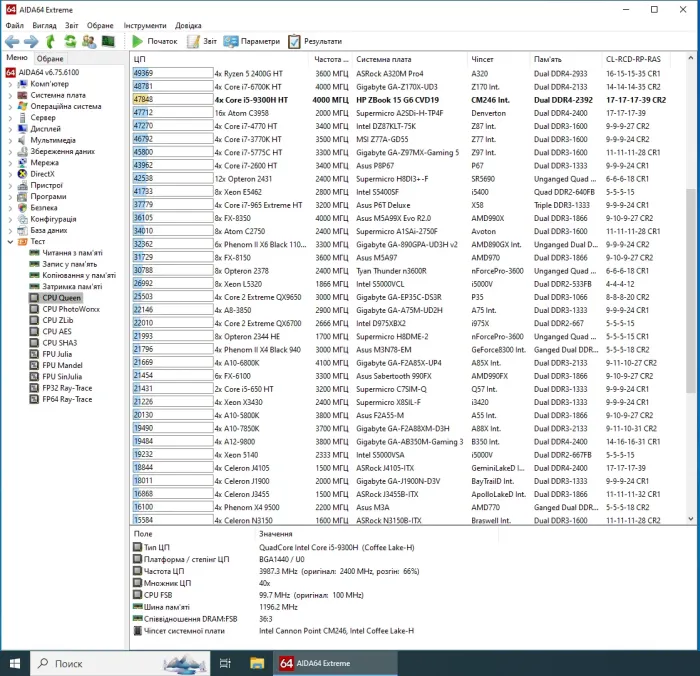700x676 pixels.
Task: Click the Back navigation arrow icon
Action: coord(12,41)
